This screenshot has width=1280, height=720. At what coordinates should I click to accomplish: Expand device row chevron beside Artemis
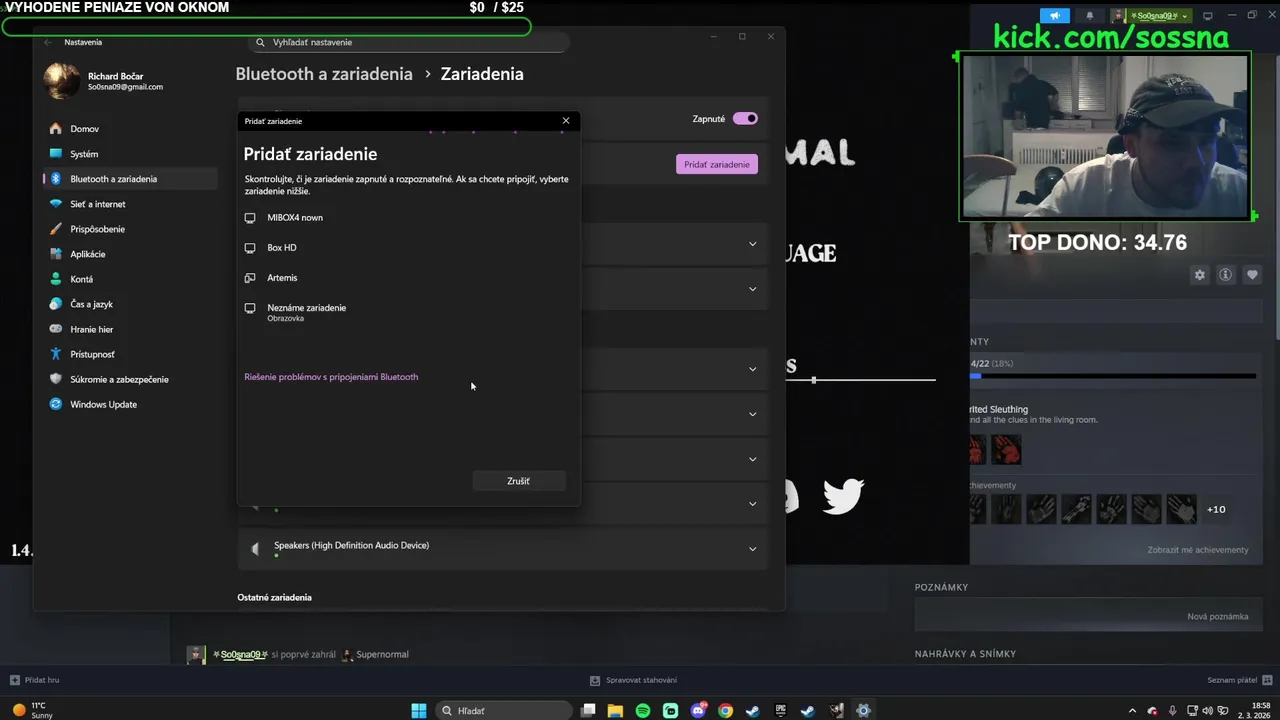(753, 289)
